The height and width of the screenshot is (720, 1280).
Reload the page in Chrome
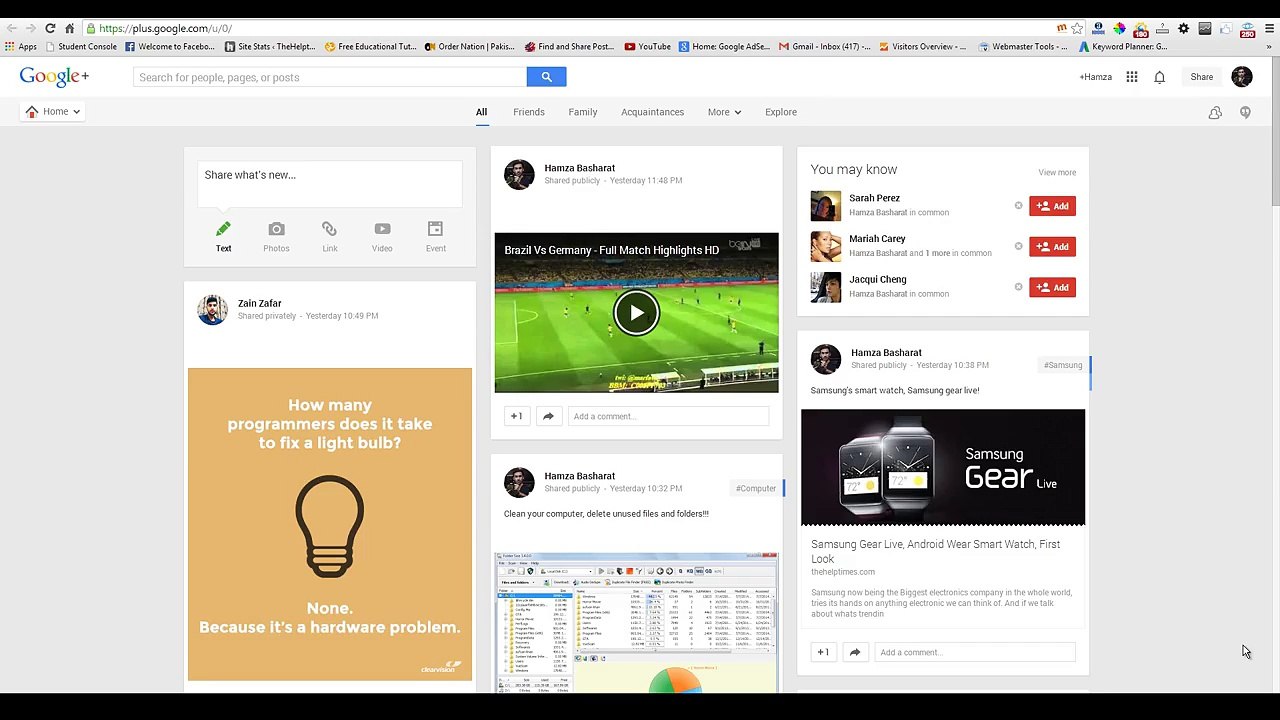point(50,28)
